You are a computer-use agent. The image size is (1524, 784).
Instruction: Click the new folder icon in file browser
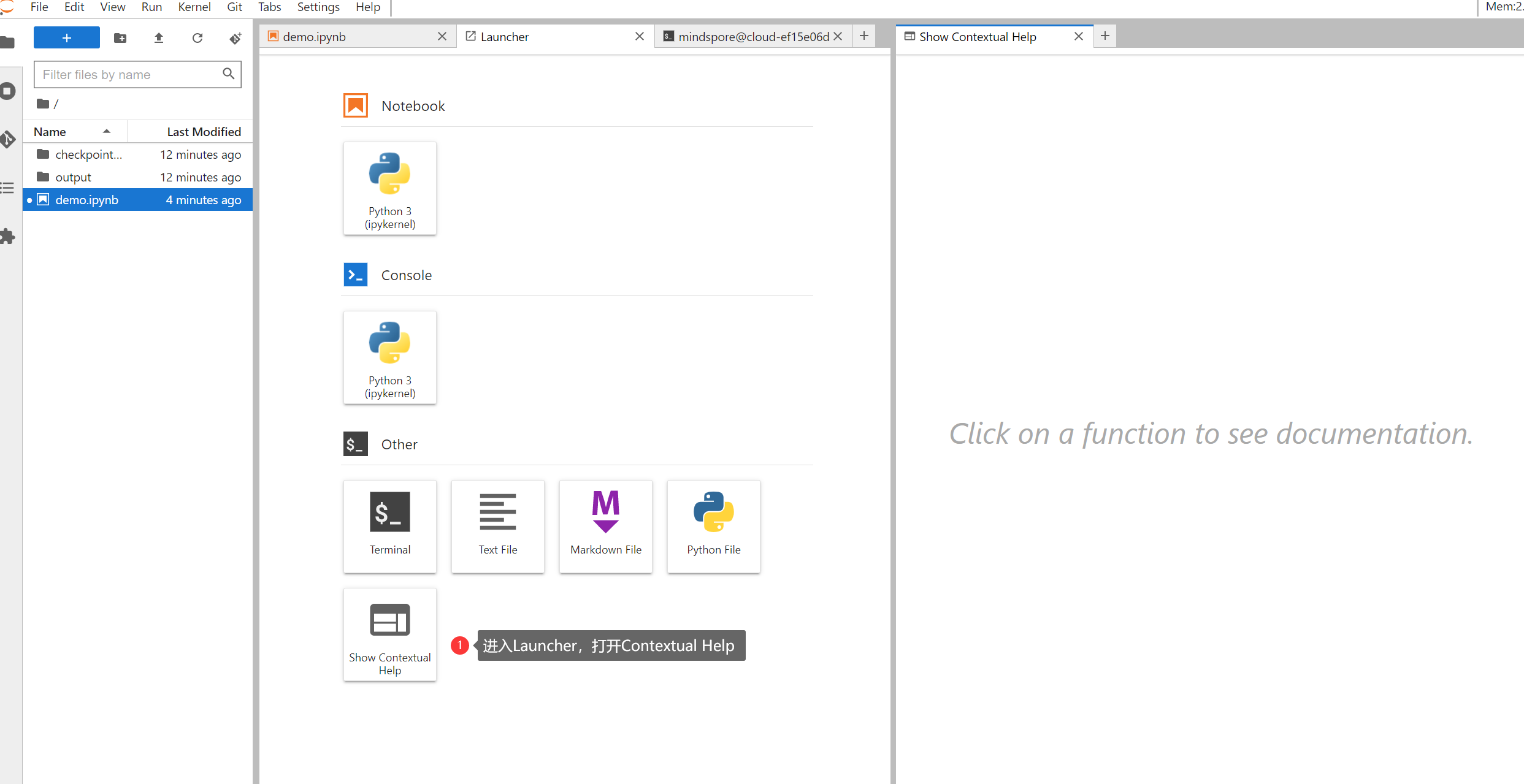[x=120, y=38]
